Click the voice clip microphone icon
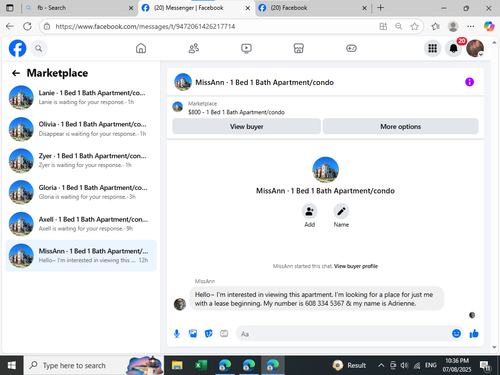The width and height of the screenshot is (500, 375). coord(177,333)
